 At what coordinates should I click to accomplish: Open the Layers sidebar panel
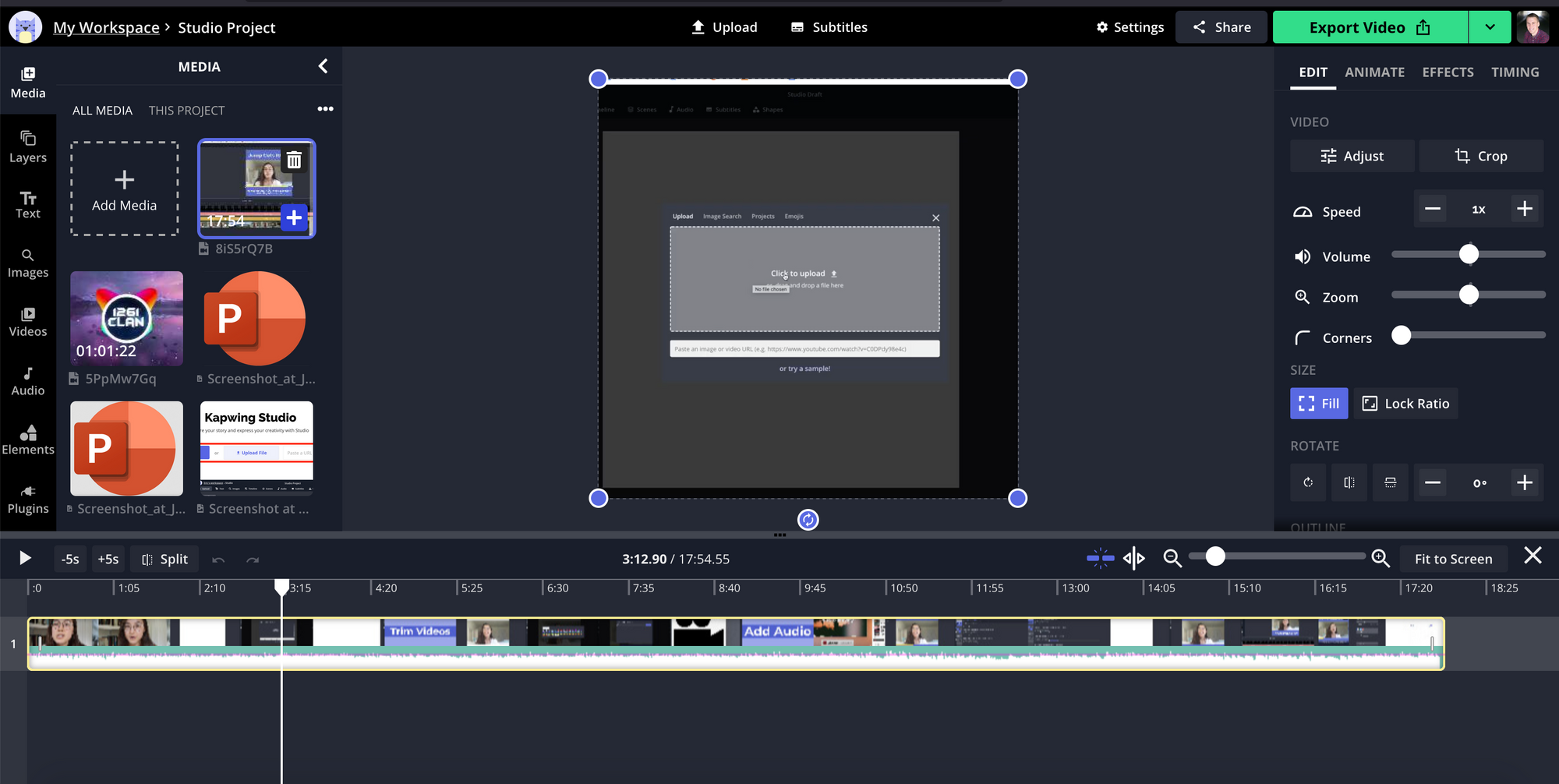28,147
